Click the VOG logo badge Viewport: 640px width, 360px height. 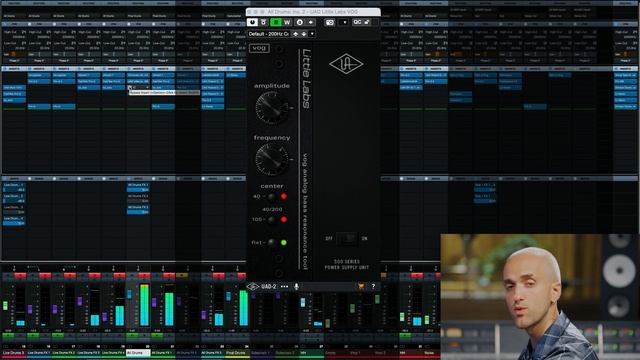[x=259, y=48]
